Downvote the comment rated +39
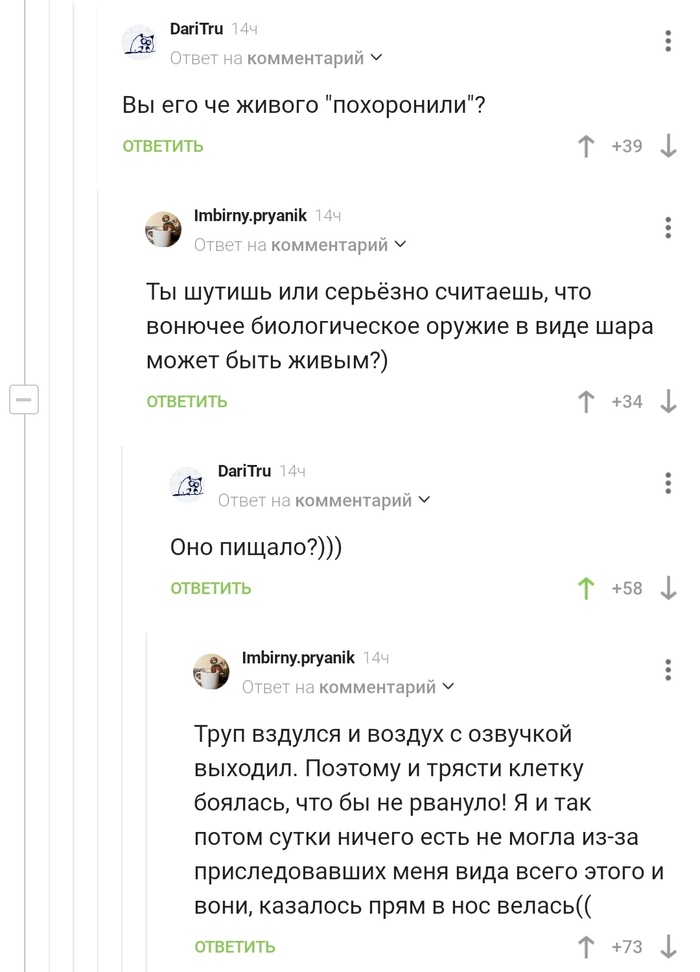 [x=668, y=147]
